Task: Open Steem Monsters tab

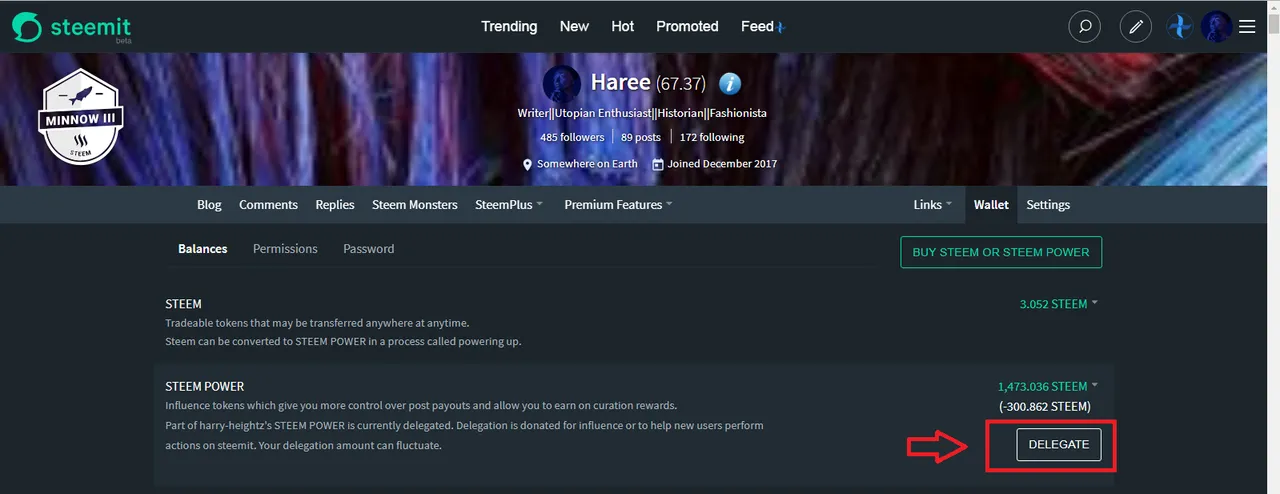Action: coord(415,205)
